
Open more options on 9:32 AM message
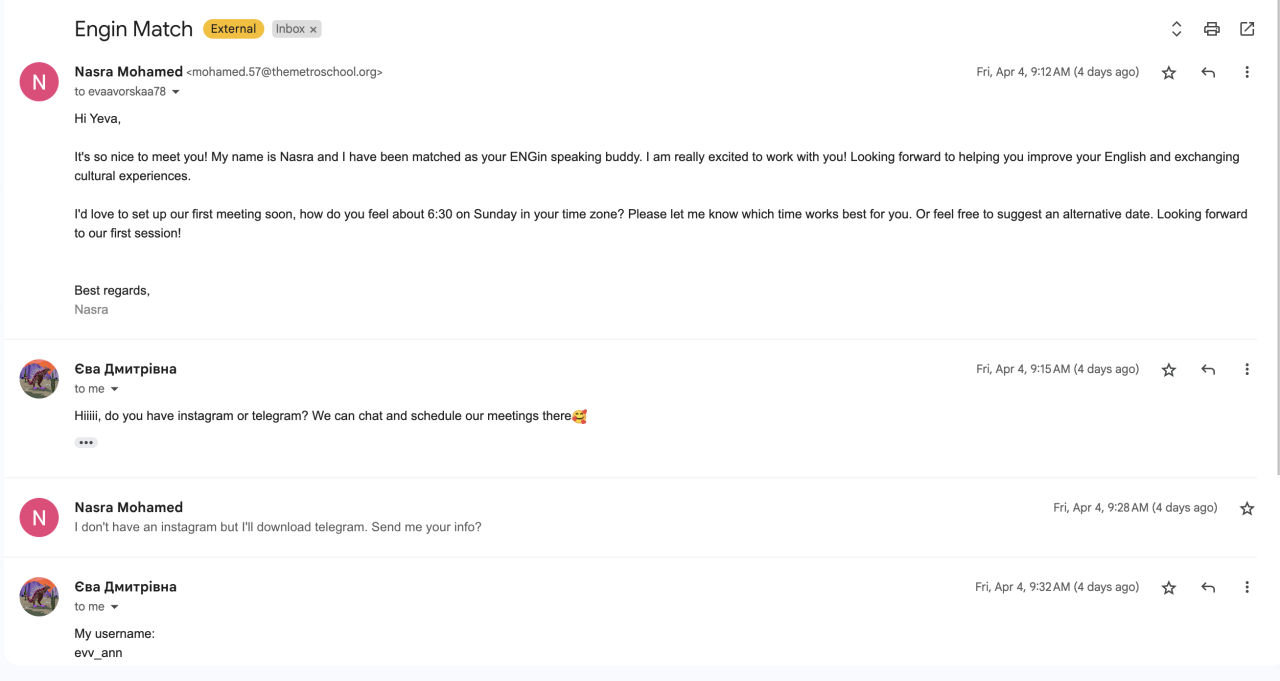[1247, 587]
